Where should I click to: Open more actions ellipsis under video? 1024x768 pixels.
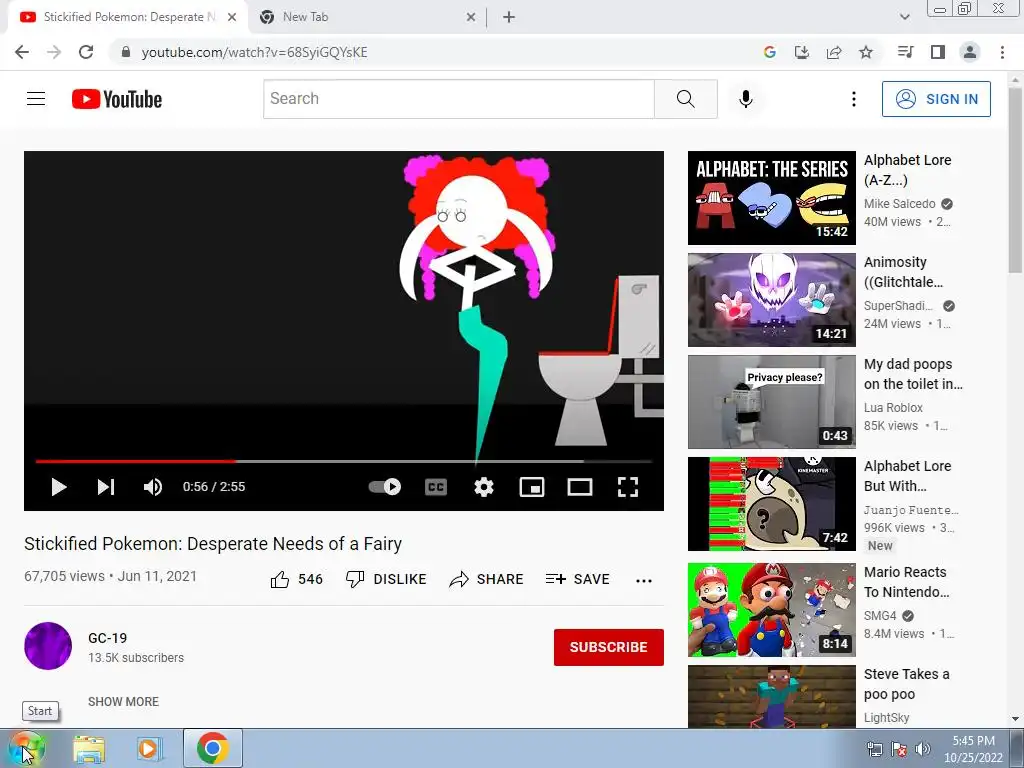[x=644, y=581]
